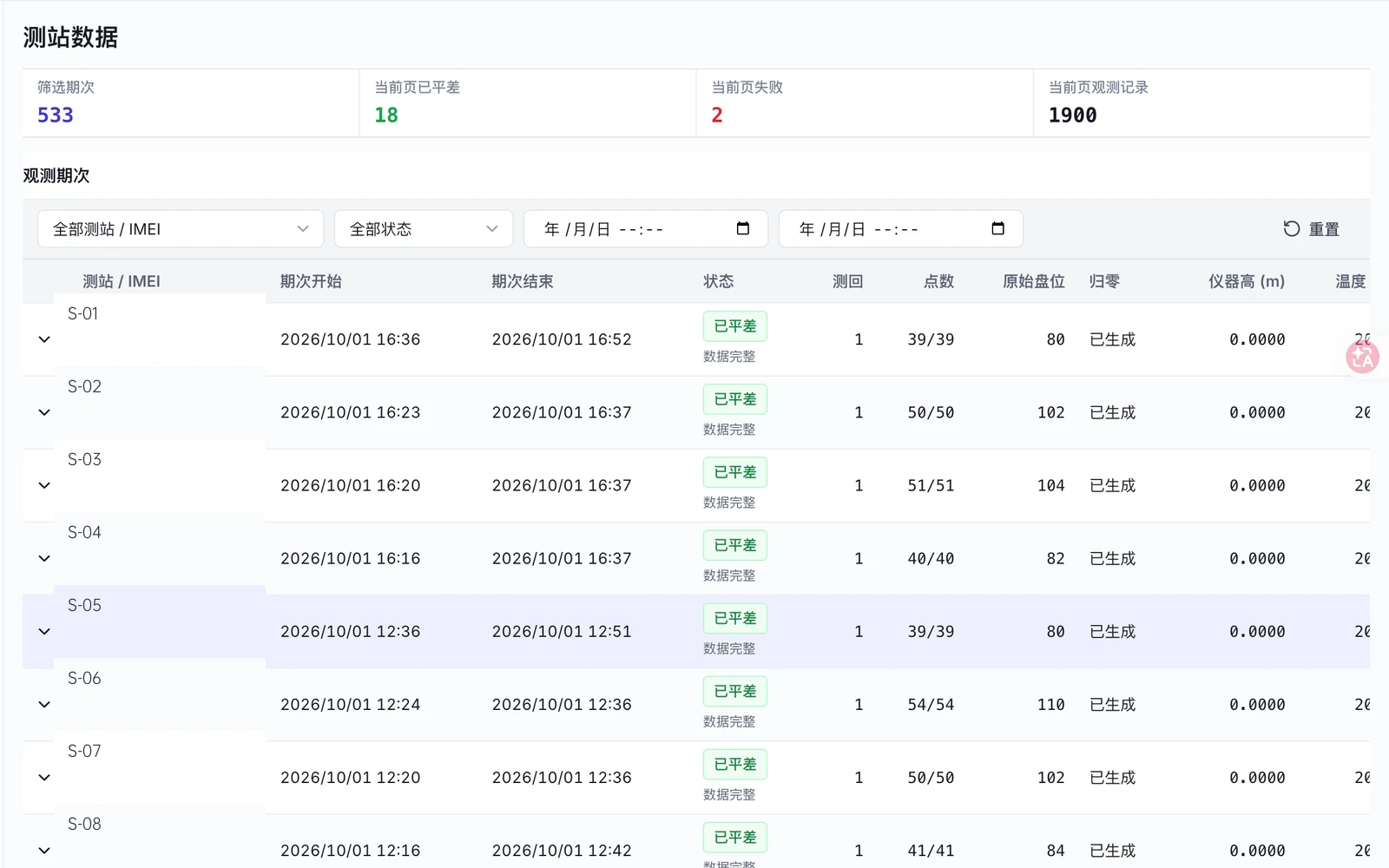Screen dimensions: 1389x868
Task: Click the 当前页观测记录 value 1900
Action: point(1073,115)
